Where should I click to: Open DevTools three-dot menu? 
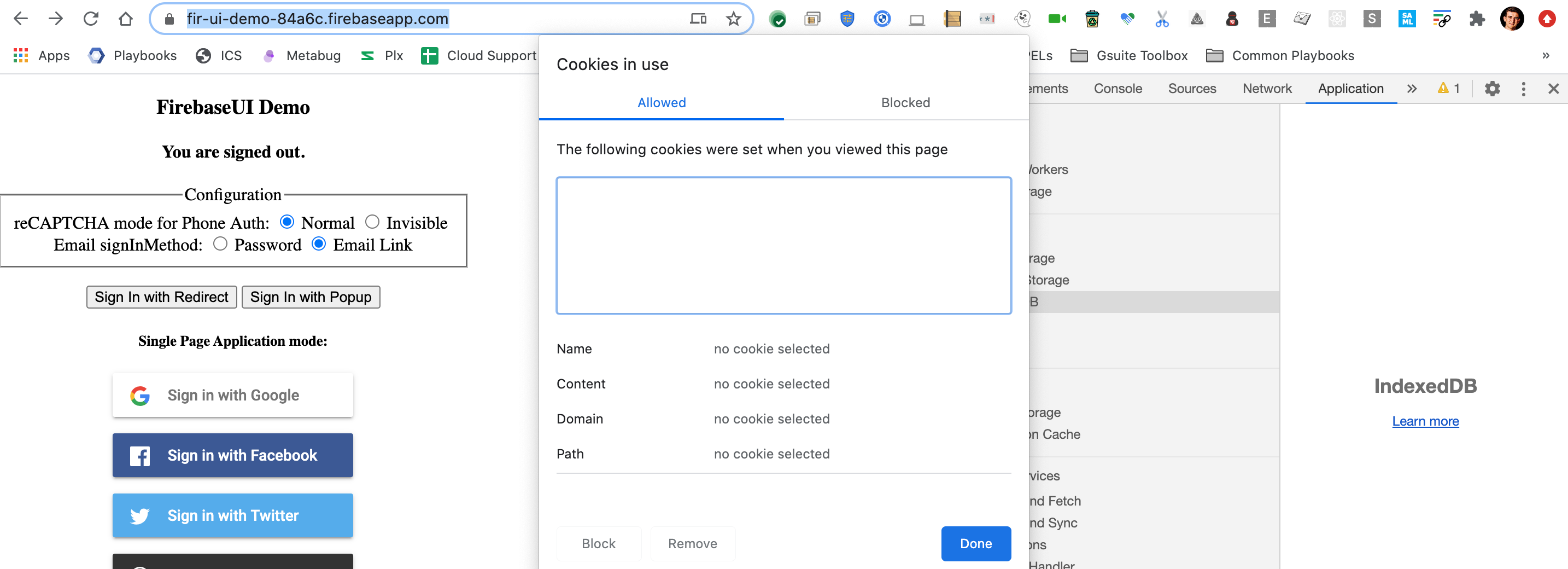coord(1523,89)
